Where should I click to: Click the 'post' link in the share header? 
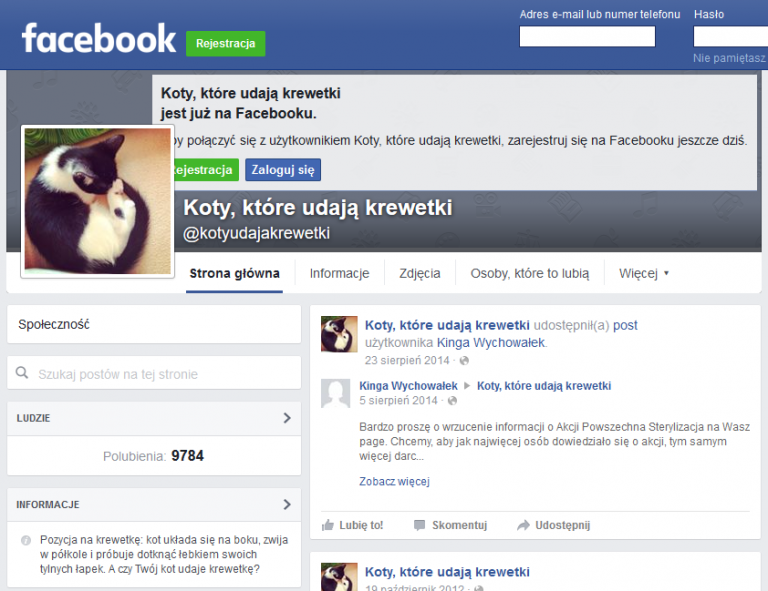625,326
